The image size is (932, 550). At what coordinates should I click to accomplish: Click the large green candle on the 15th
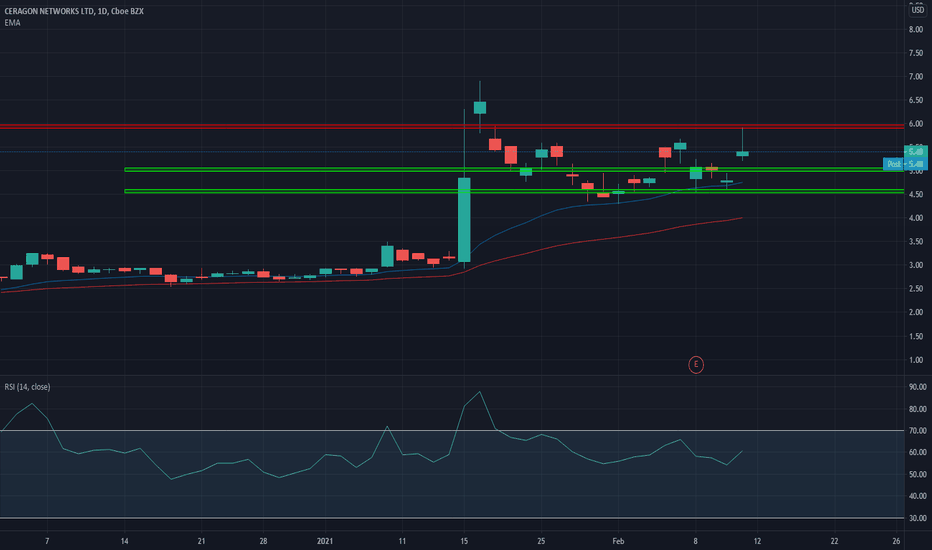464,219
